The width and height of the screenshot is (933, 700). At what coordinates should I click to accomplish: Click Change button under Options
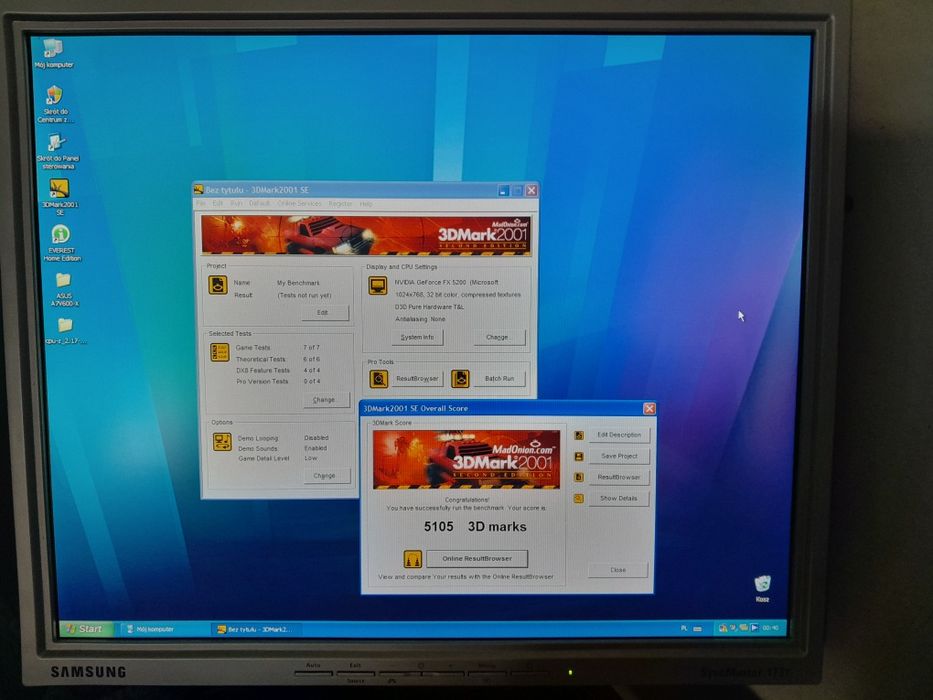[x=326, y=476]
